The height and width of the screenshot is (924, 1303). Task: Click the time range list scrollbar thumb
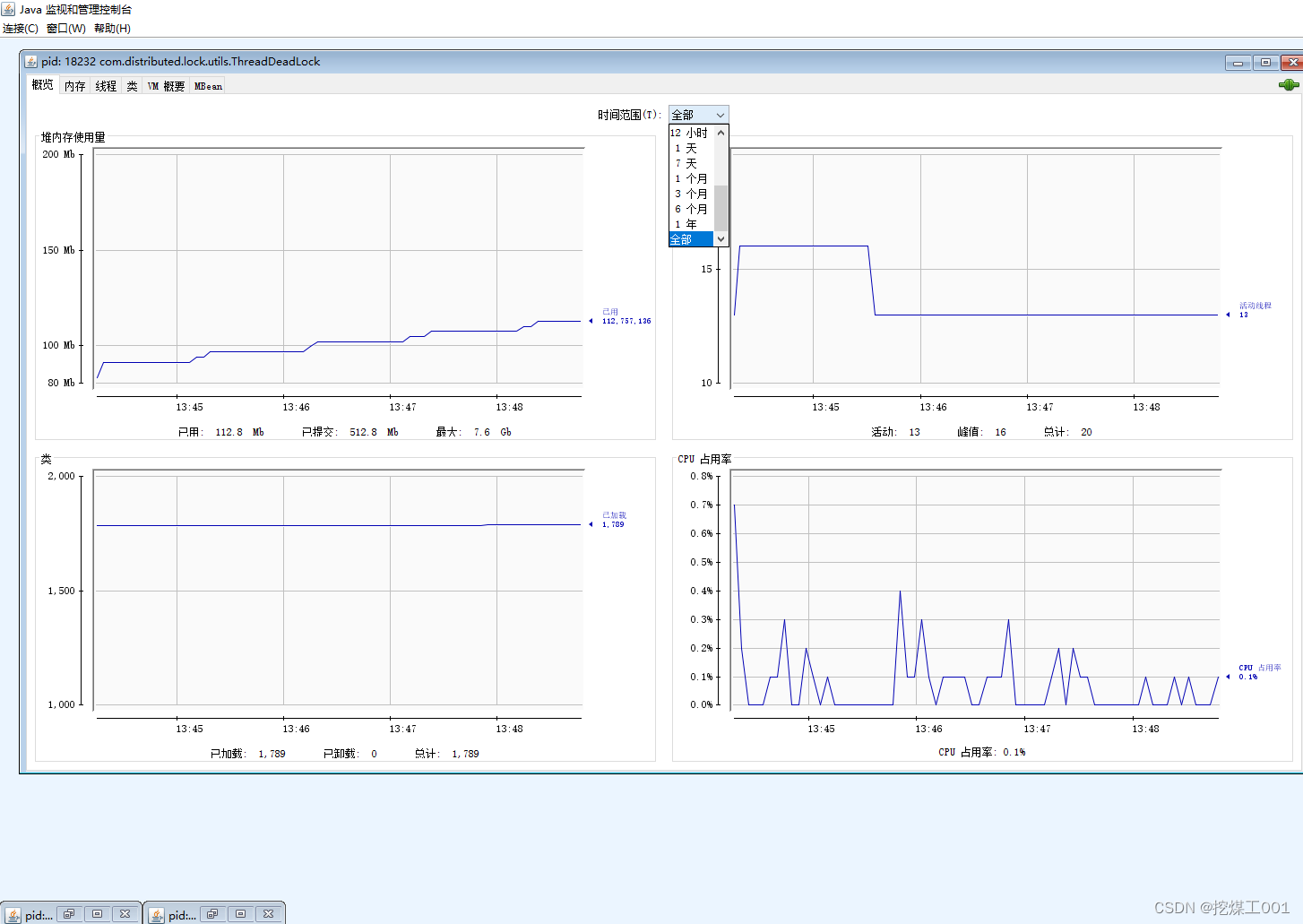(721, 208)
